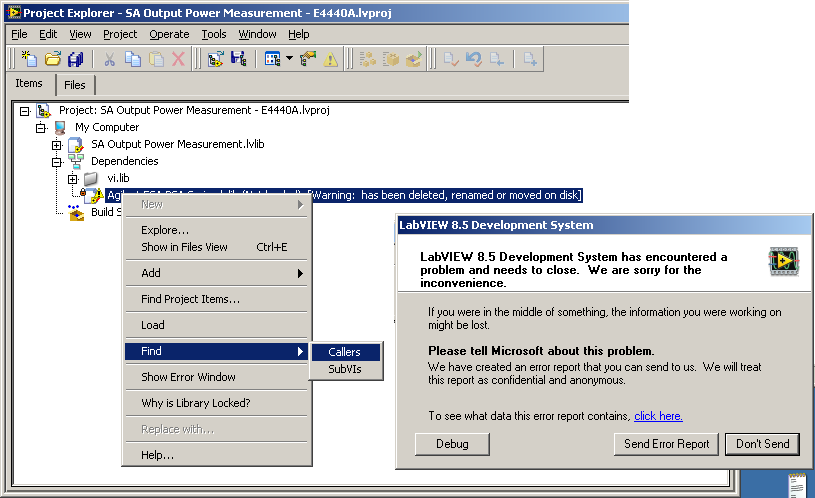Click the Don't Send button
This screenshot has width=815, height=498.
763,444
